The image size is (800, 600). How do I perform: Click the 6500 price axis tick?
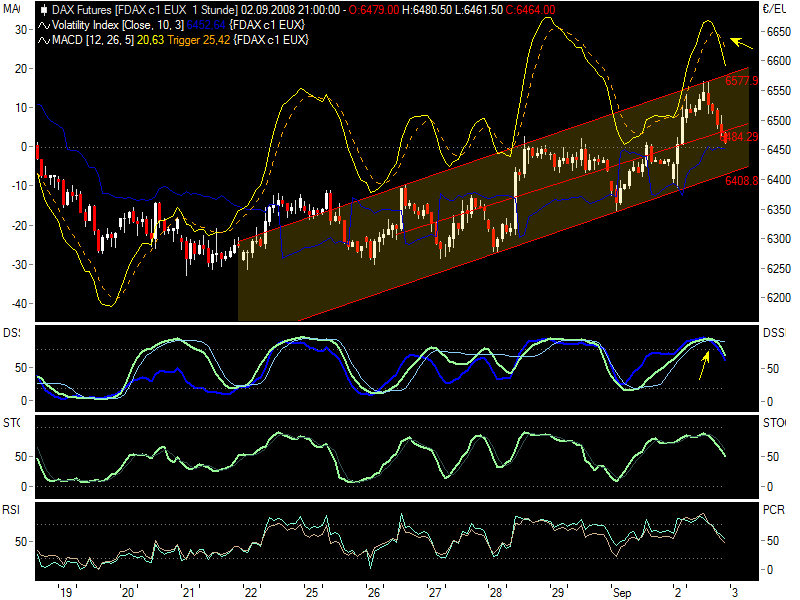tap(779, 121)
